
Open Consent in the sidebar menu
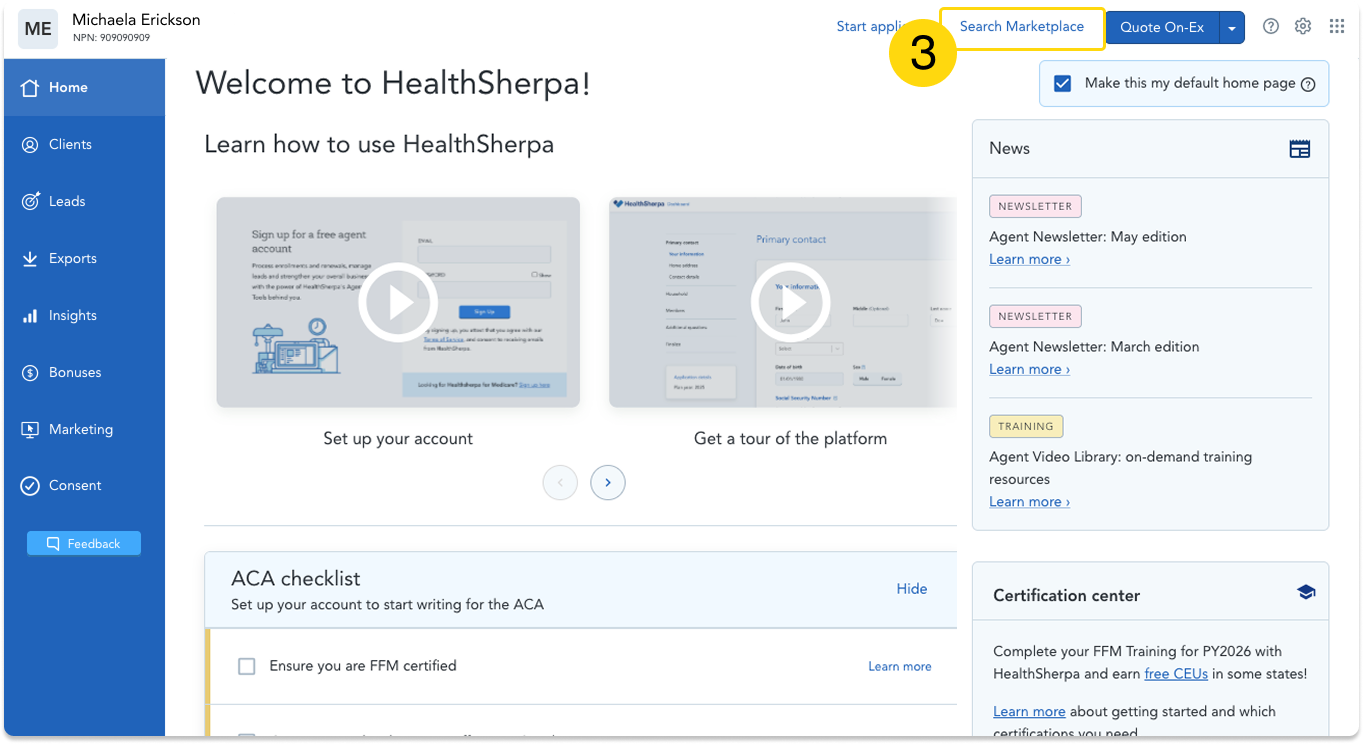coord(84,486)
